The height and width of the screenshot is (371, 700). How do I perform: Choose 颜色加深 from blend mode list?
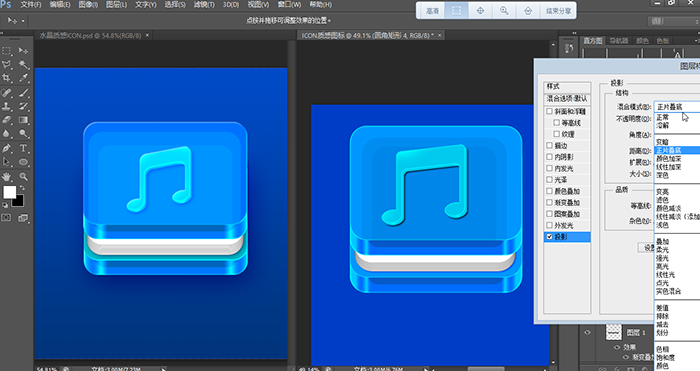[x=669, y=158]
